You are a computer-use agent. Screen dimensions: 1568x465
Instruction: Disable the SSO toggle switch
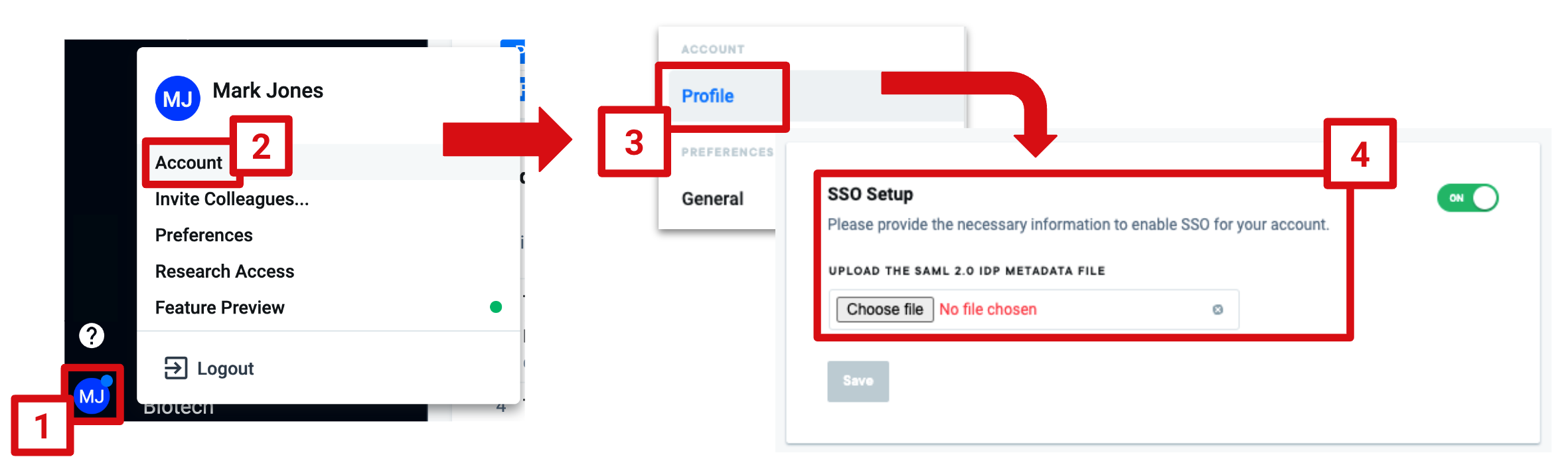pyautogui.click(x=1466, y=197)
